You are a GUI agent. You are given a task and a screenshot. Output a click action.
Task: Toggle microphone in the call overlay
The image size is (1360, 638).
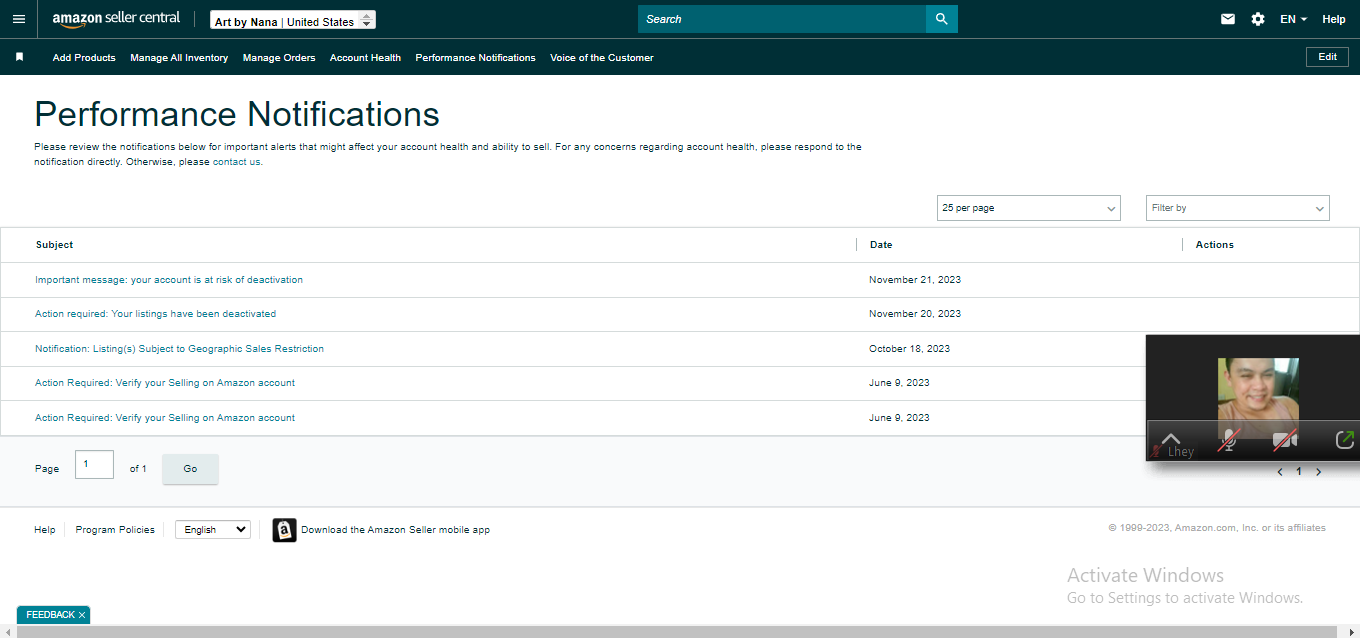1229,440
